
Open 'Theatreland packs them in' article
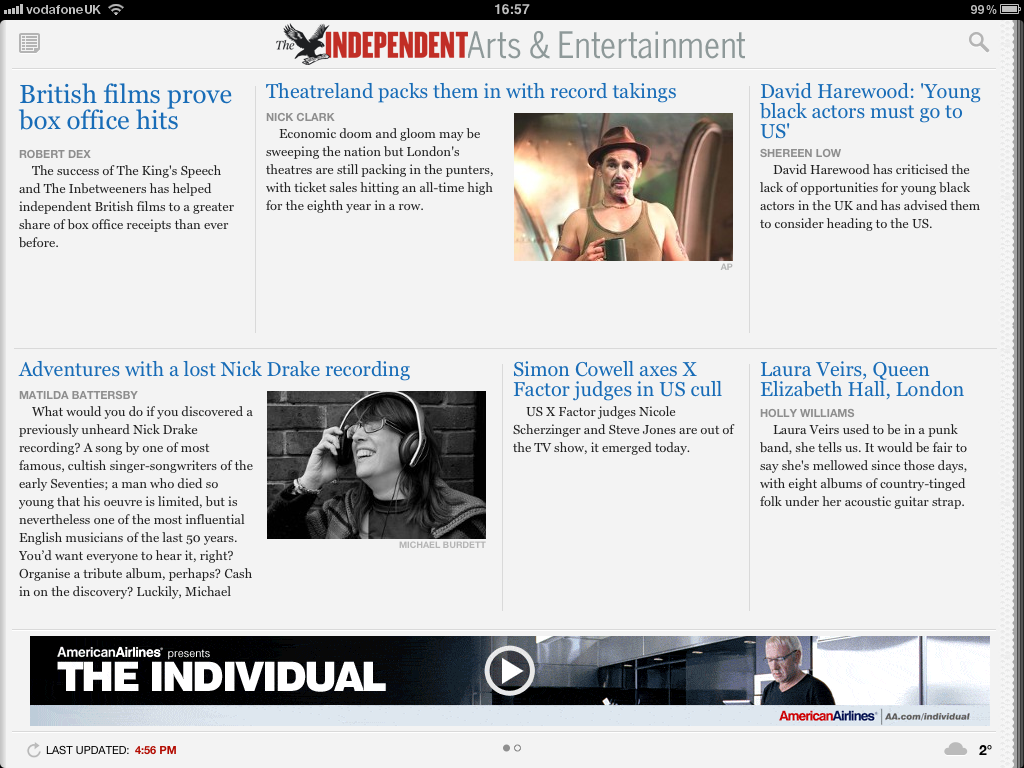(x=470, y=92)
